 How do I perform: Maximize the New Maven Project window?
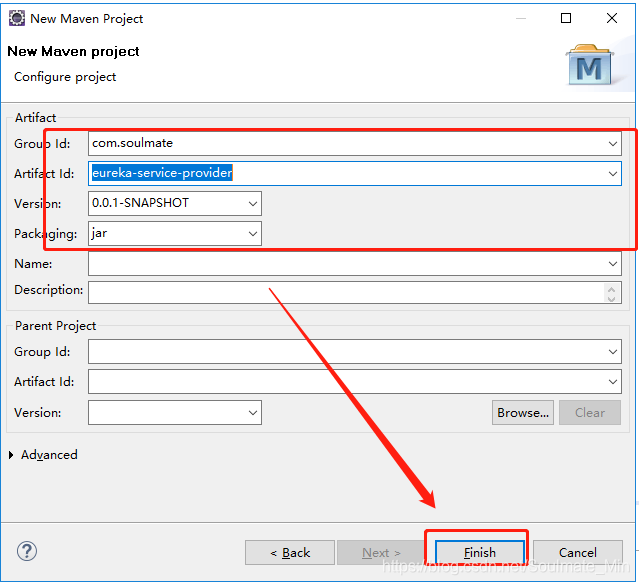tap(566, 18)
